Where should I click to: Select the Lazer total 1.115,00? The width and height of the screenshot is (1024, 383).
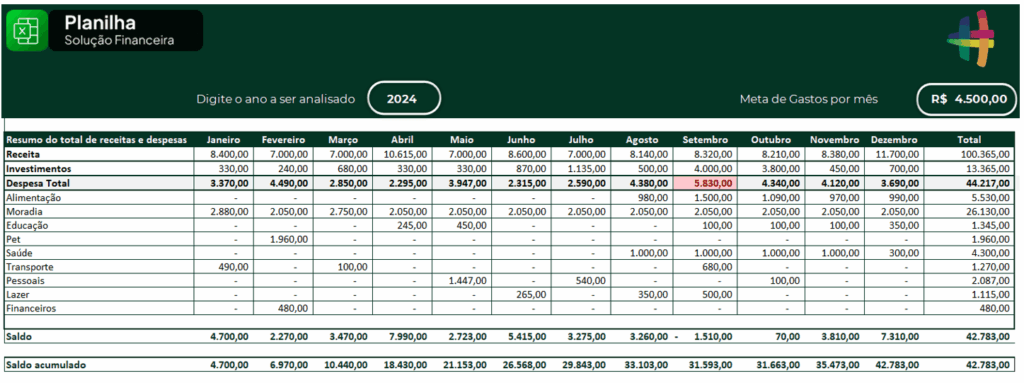970,294
